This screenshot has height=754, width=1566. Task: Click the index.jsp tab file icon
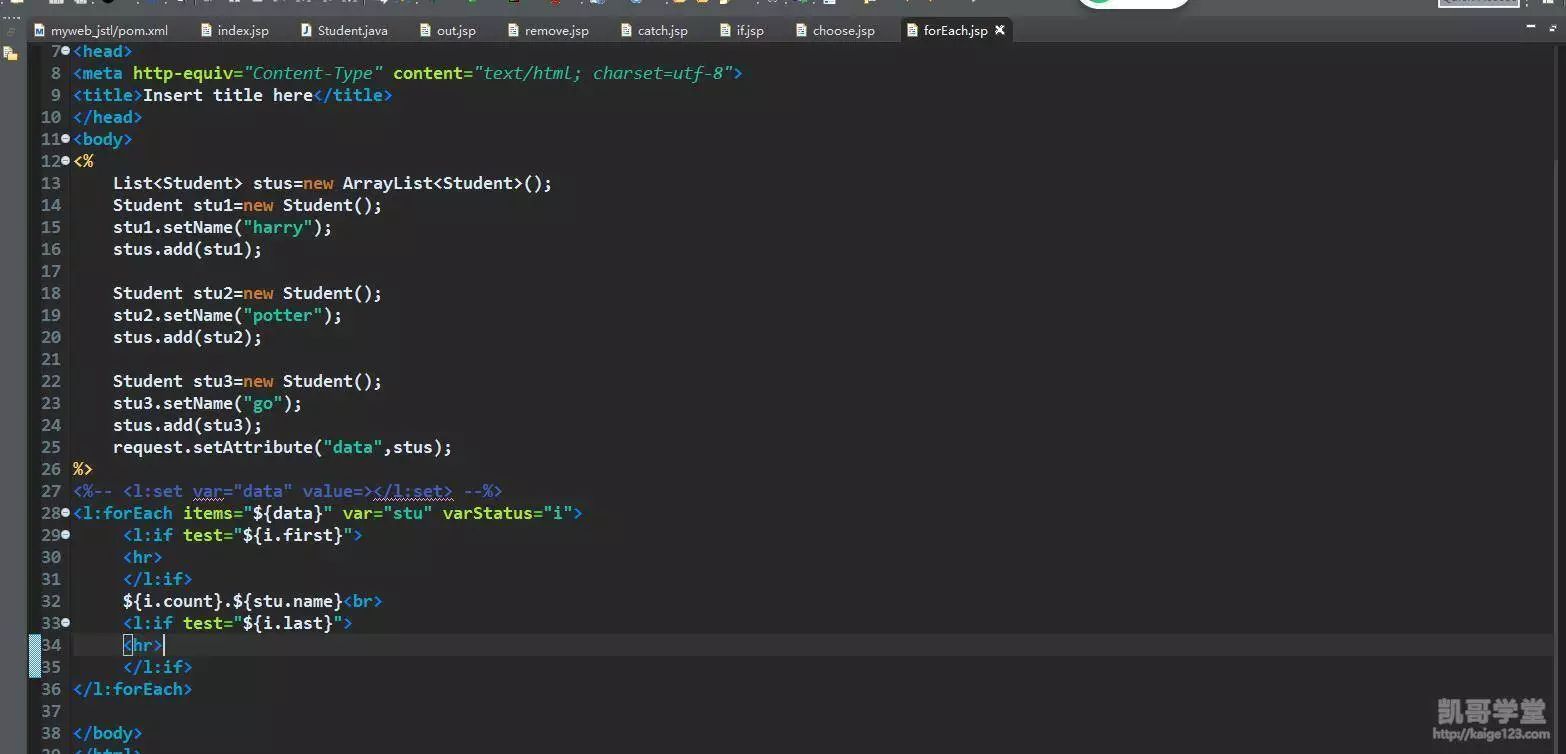(x=206, y=31)
